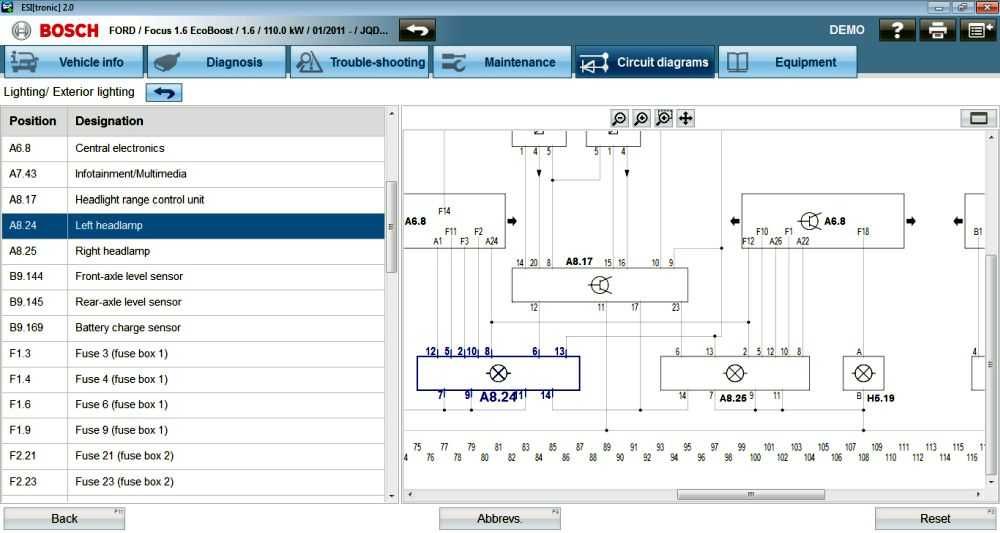The width and height of the screenshot is (1000, 533).
Task: Click the Back button at bottom left
Action: coord(64,519)
